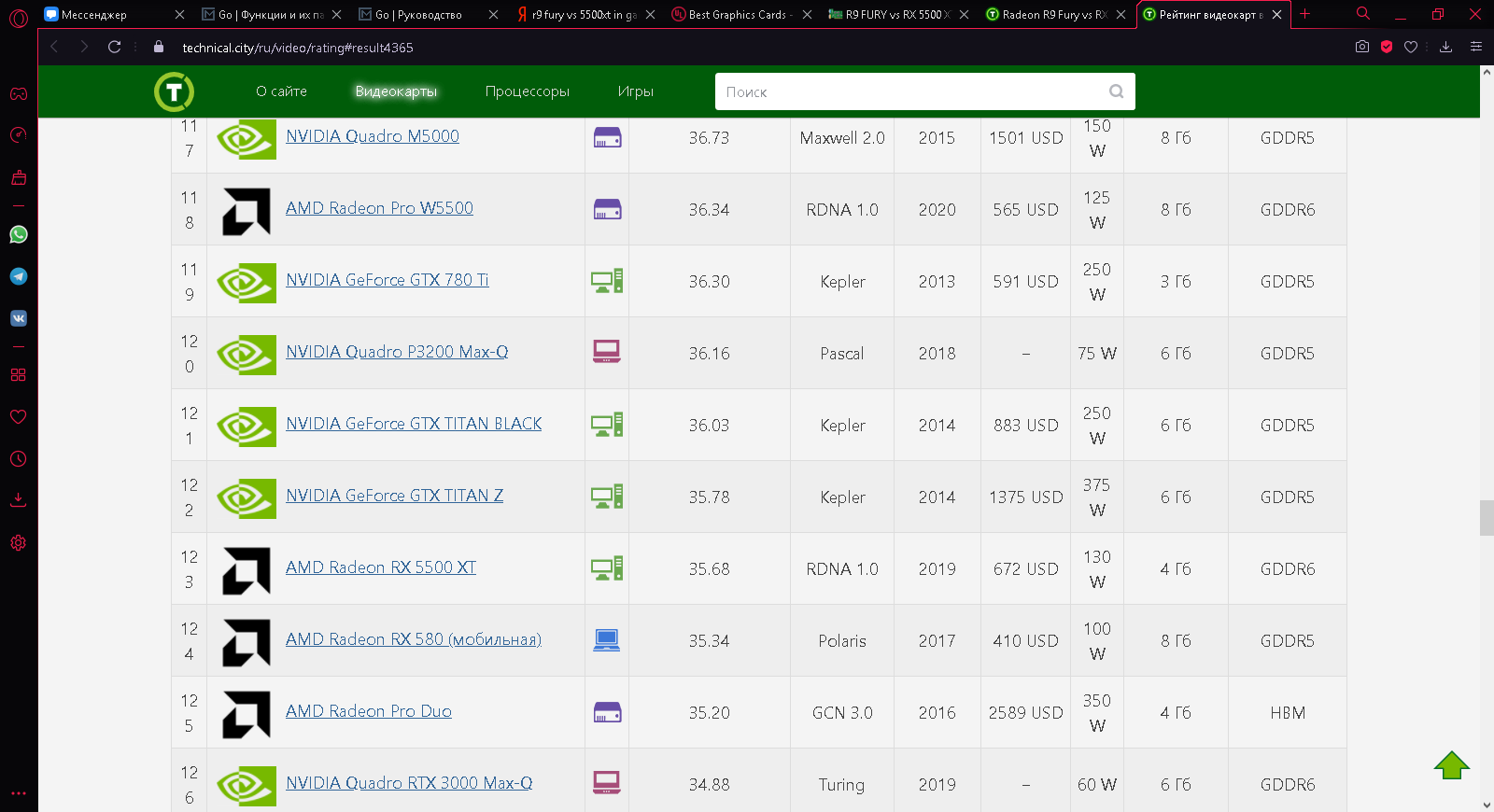Open NVIDIA Quadro M5000 link
1494x812 pixels.
tap(373, 136)
